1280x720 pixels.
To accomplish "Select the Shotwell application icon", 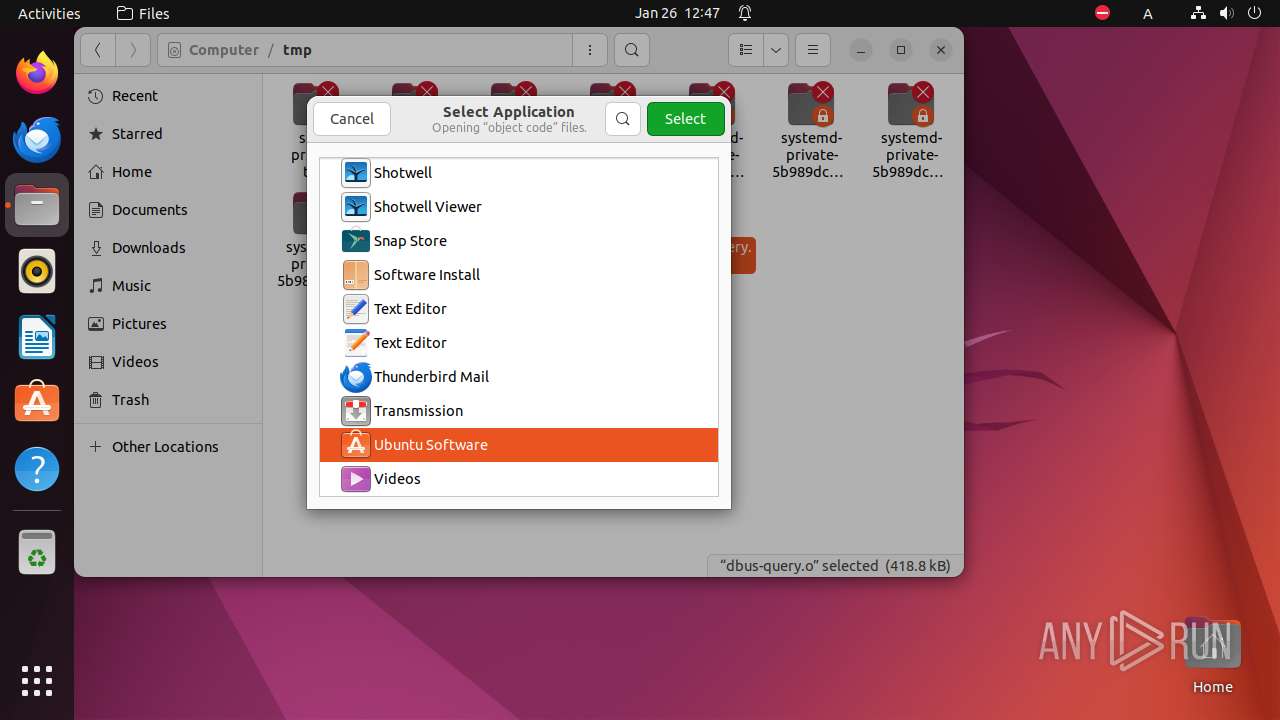I will coord(356,173).
